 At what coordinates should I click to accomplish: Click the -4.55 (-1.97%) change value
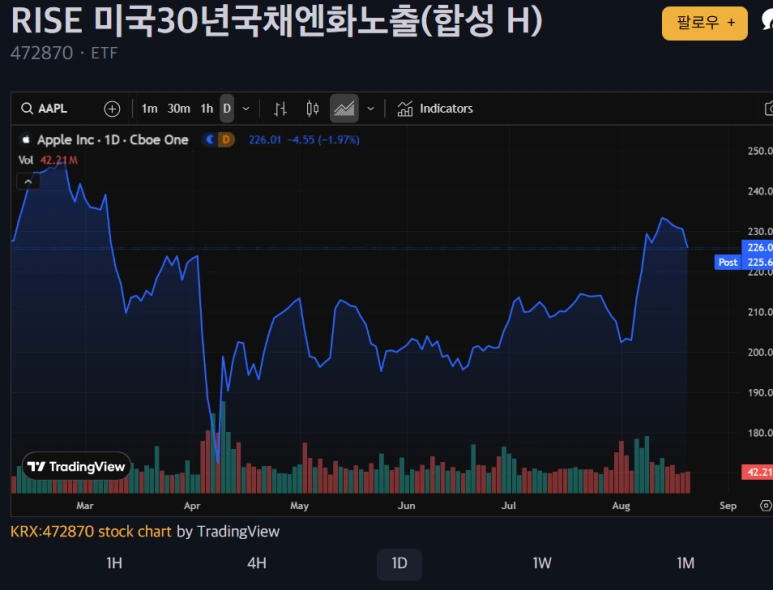[x=323, y=140]
